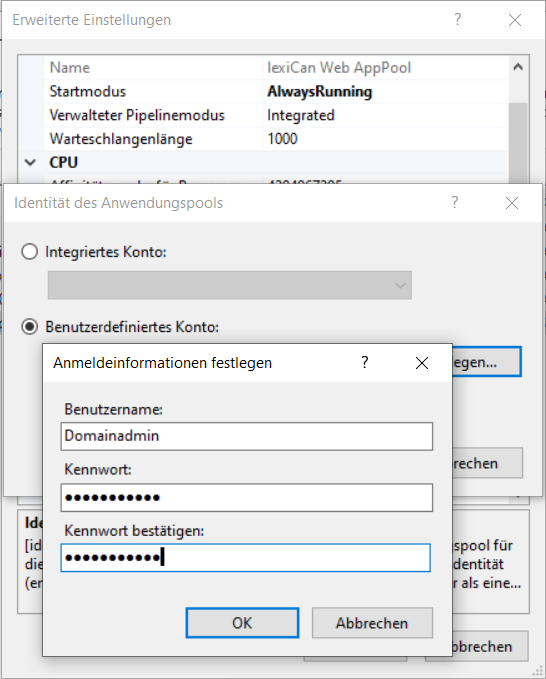546x679 pixels.
Task: Click the Benutzername input field
Action: [x=247, y=436]
